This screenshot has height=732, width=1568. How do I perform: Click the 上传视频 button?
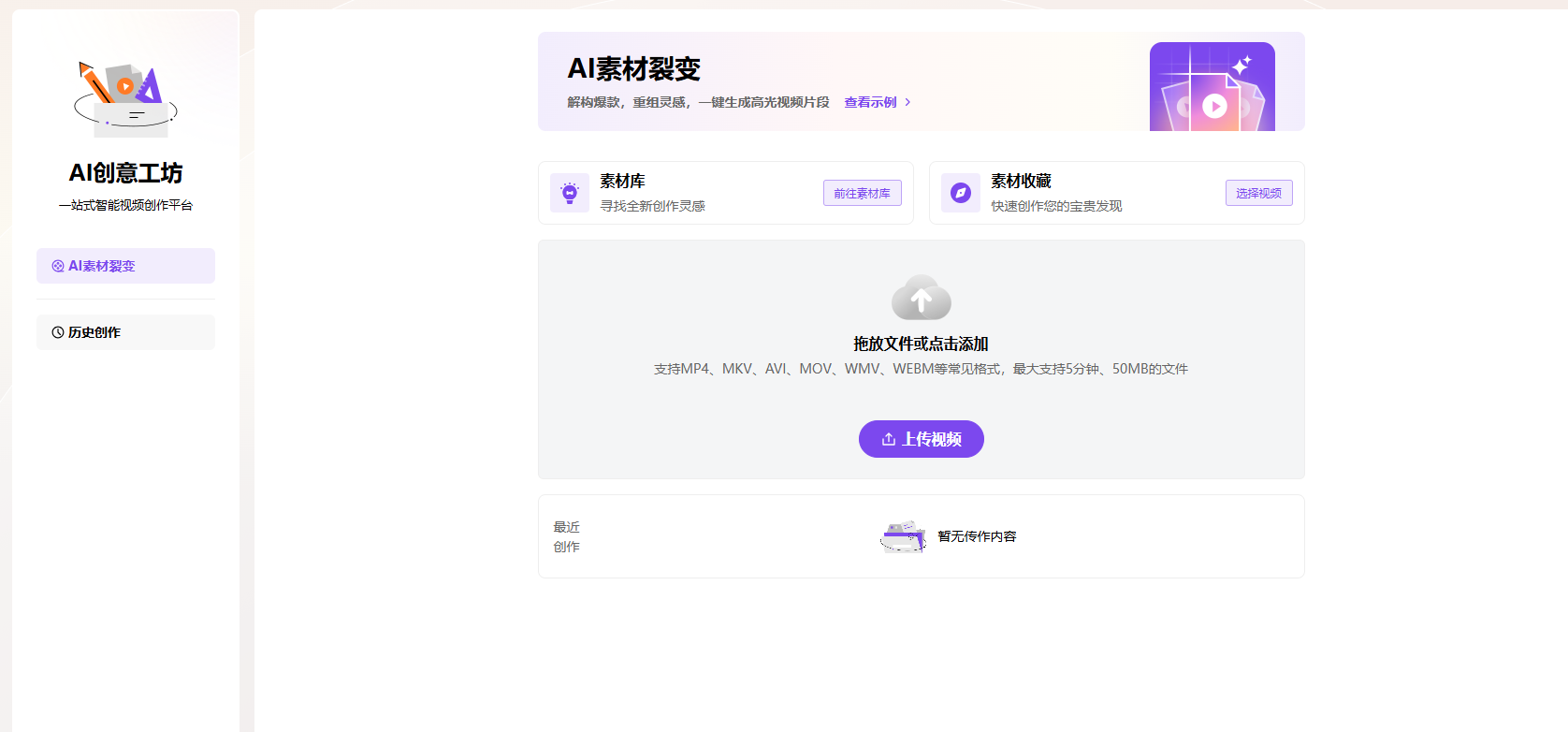pyautogui.click(x=922, y=439)
